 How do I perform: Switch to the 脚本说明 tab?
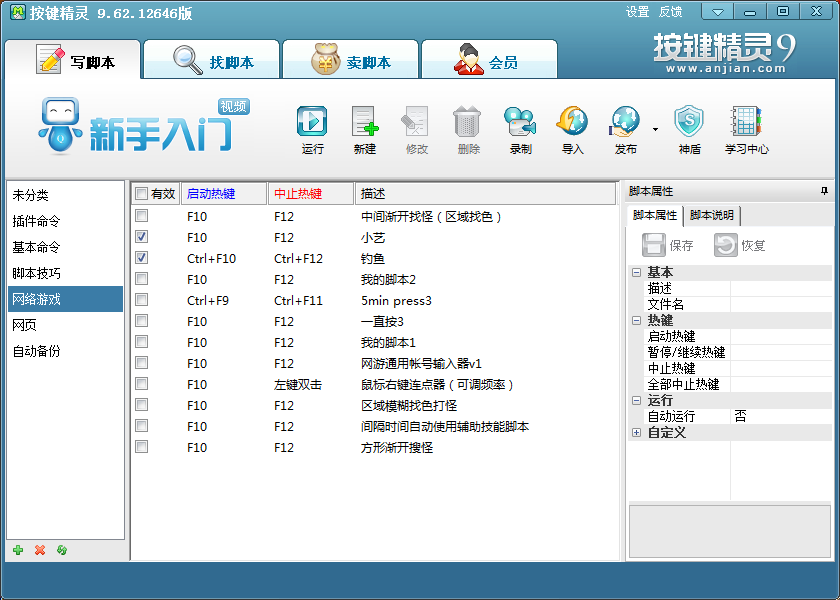(711, 215)
